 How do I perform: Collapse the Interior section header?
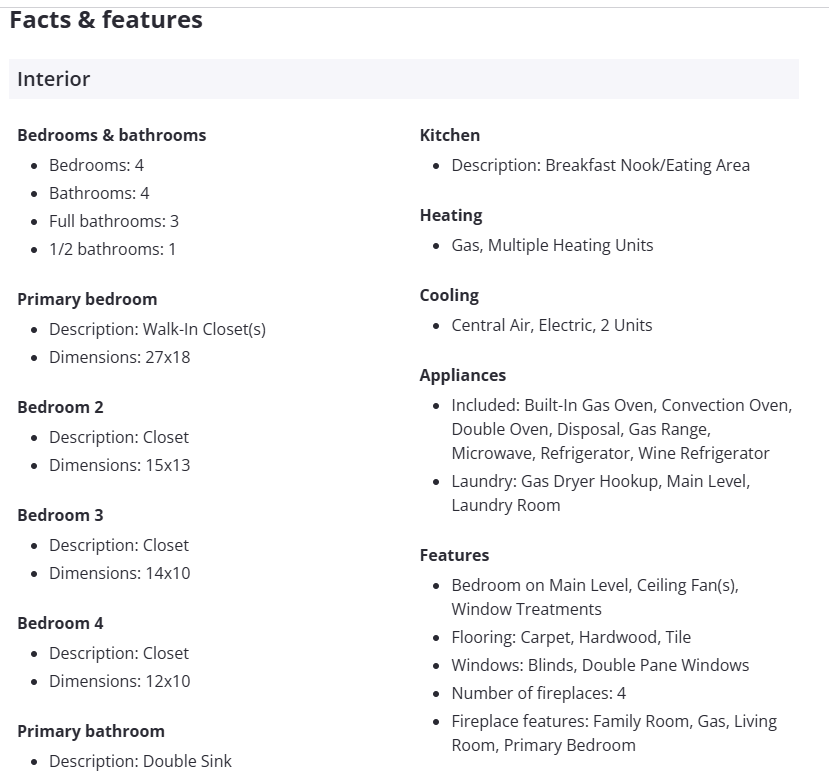pyautogui.click(x=403, y=79)
